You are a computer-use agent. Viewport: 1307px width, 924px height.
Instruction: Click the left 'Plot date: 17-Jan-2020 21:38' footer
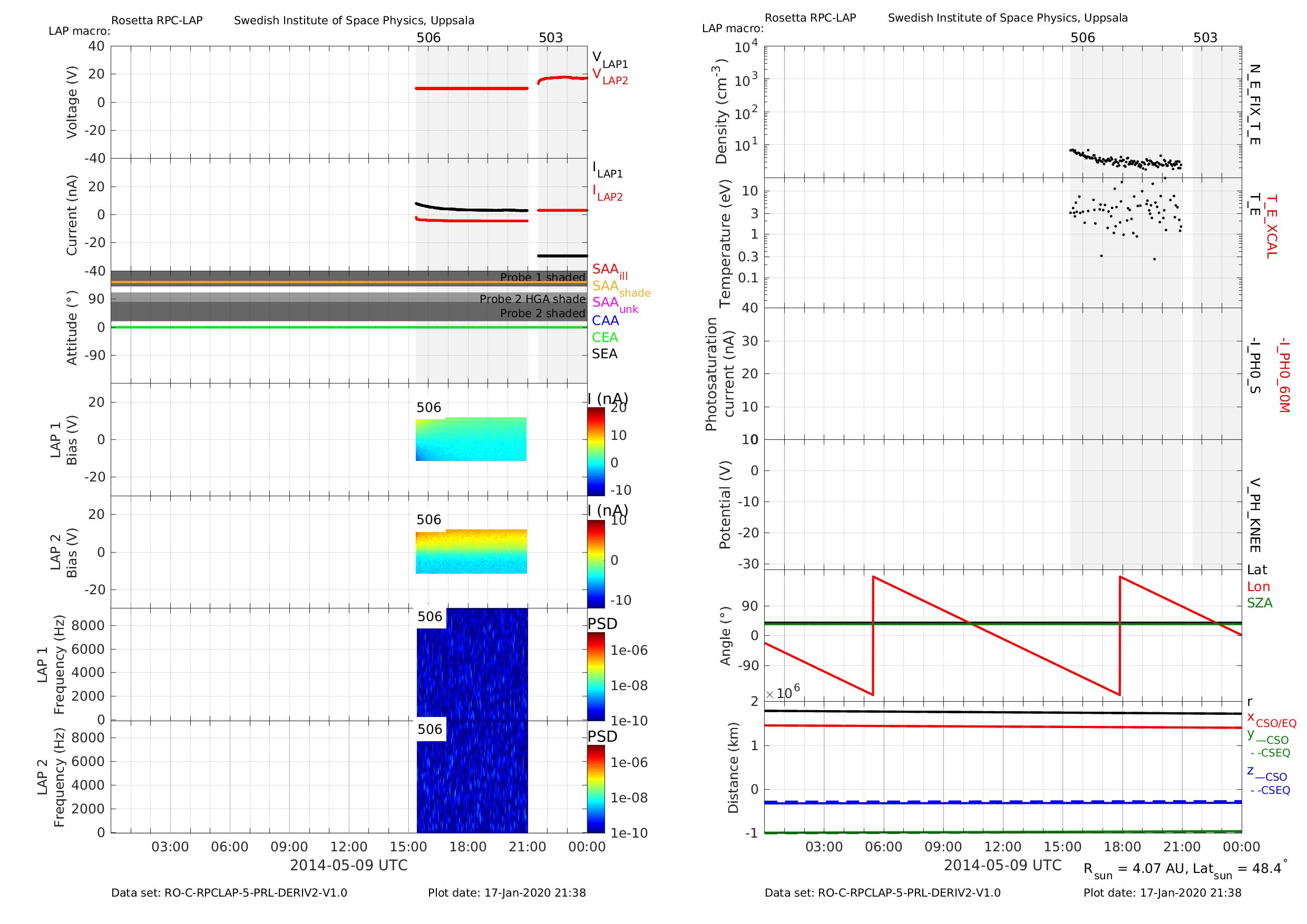tap(507, 893)
